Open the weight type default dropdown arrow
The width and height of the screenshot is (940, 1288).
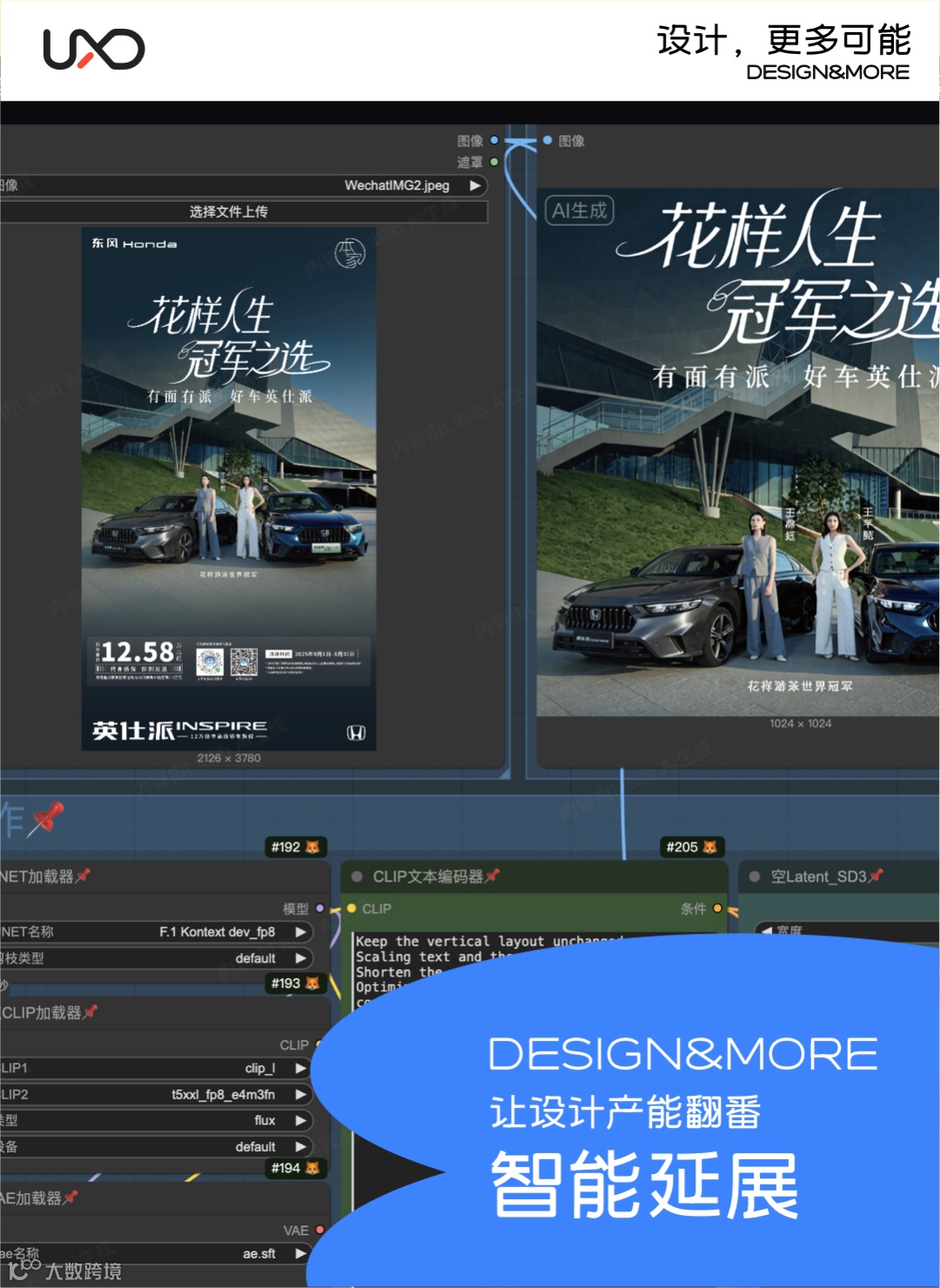tap(301, 958)
